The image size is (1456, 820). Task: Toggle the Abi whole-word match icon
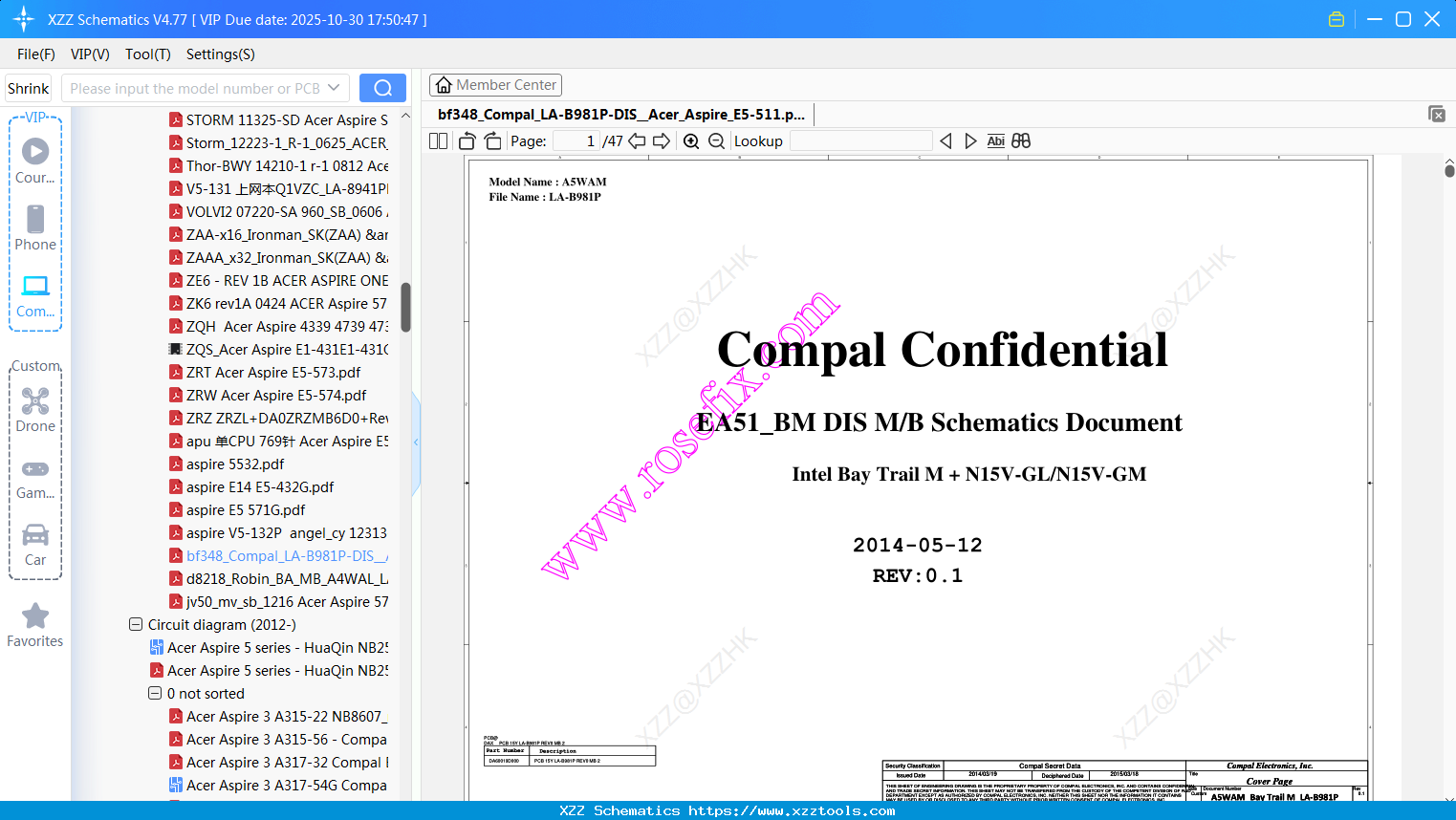995,141
